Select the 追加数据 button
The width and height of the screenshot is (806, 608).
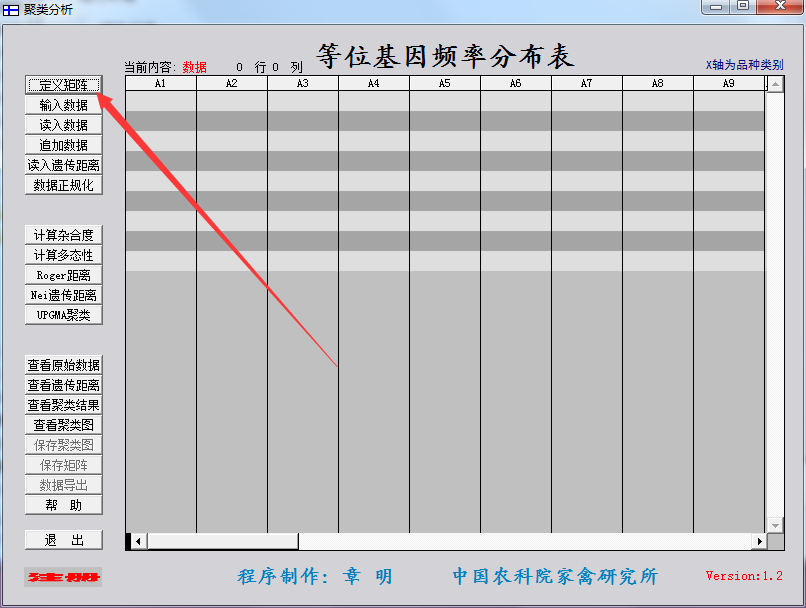click(x=64, y=145)
